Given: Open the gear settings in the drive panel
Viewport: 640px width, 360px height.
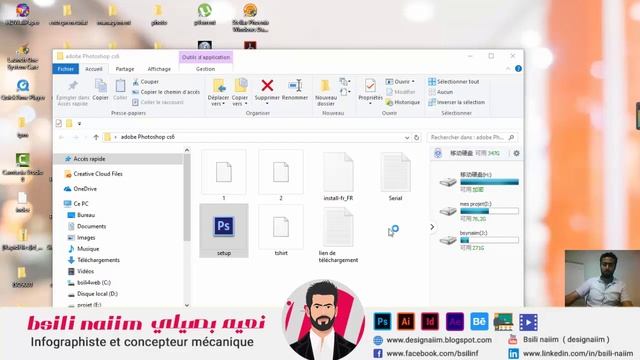Looking at the screenshot, I should 516,153.
